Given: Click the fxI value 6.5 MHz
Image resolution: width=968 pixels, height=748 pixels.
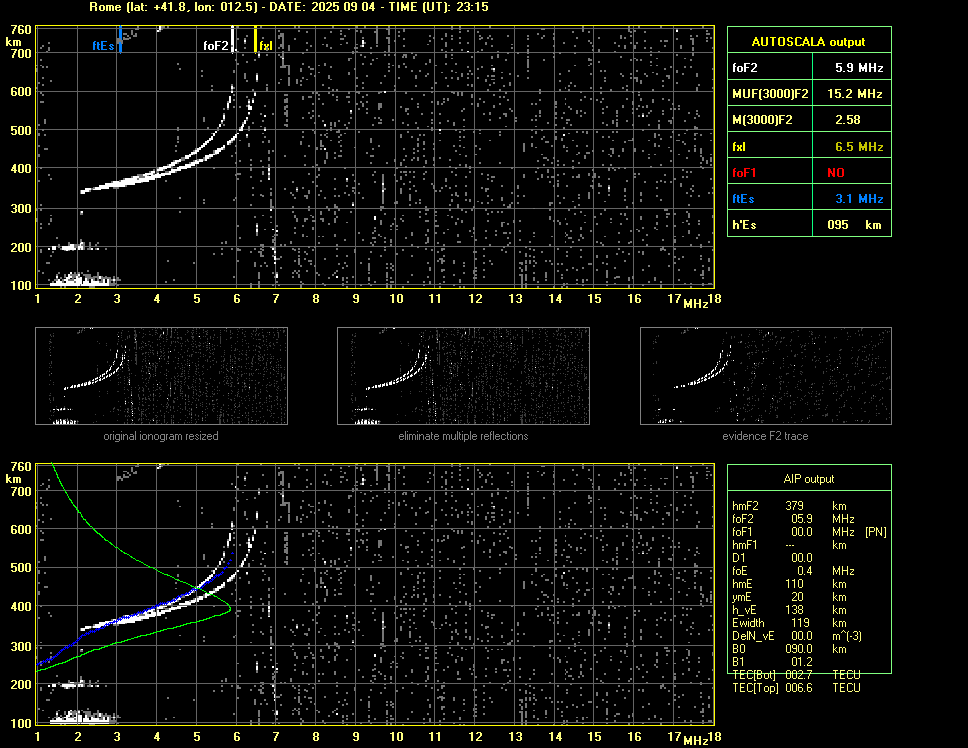Looking at the screenshot, I should (859, 147).
